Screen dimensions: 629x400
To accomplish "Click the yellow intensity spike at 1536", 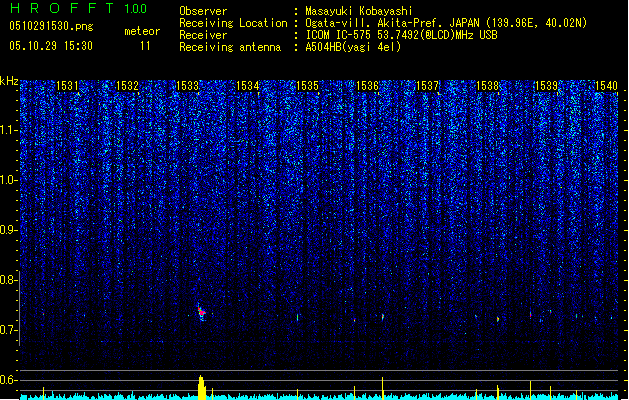I will pyautogui.click(x=382, y=388).
